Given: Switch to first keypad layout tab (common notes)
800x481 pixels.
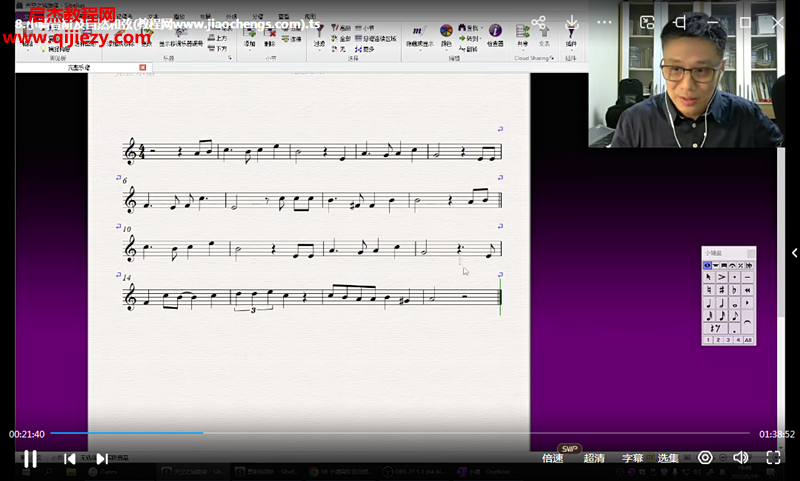Looking at the screenshot, I should pos(707,265).
